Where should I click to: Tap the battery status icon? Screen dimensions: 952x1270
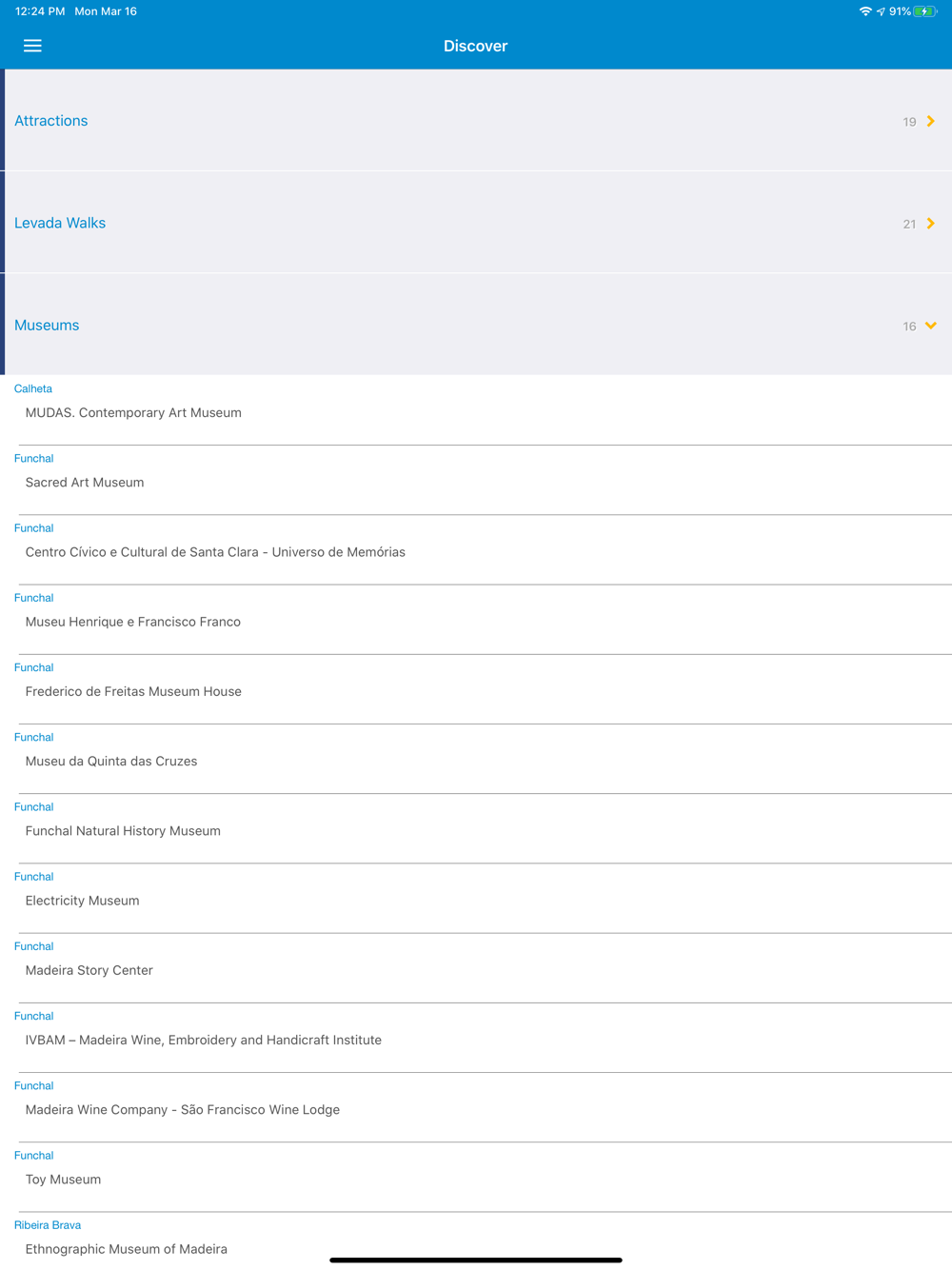(925, 11)
